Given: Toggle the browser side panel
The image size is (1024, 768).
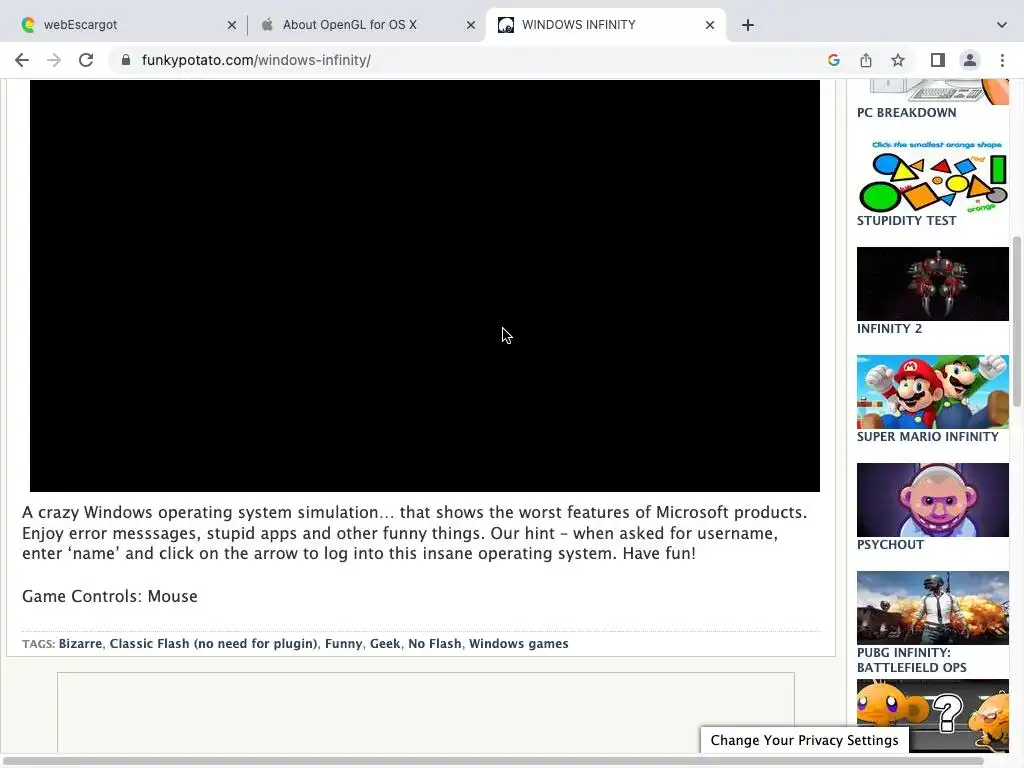Looking at the screenshot, I should click(x=938, y=60).
